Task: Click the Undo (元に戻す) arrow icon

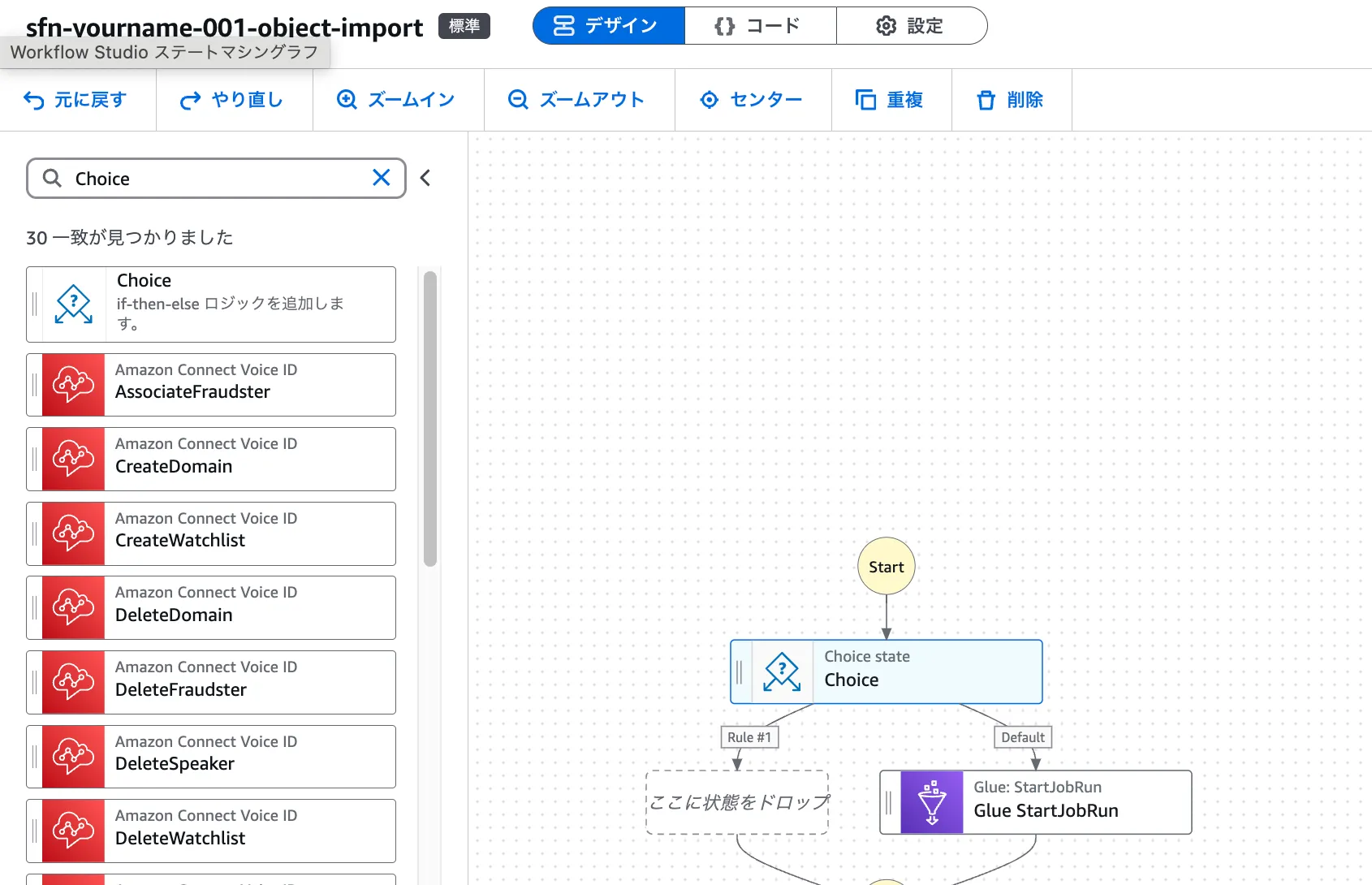Action: point(34,100)
